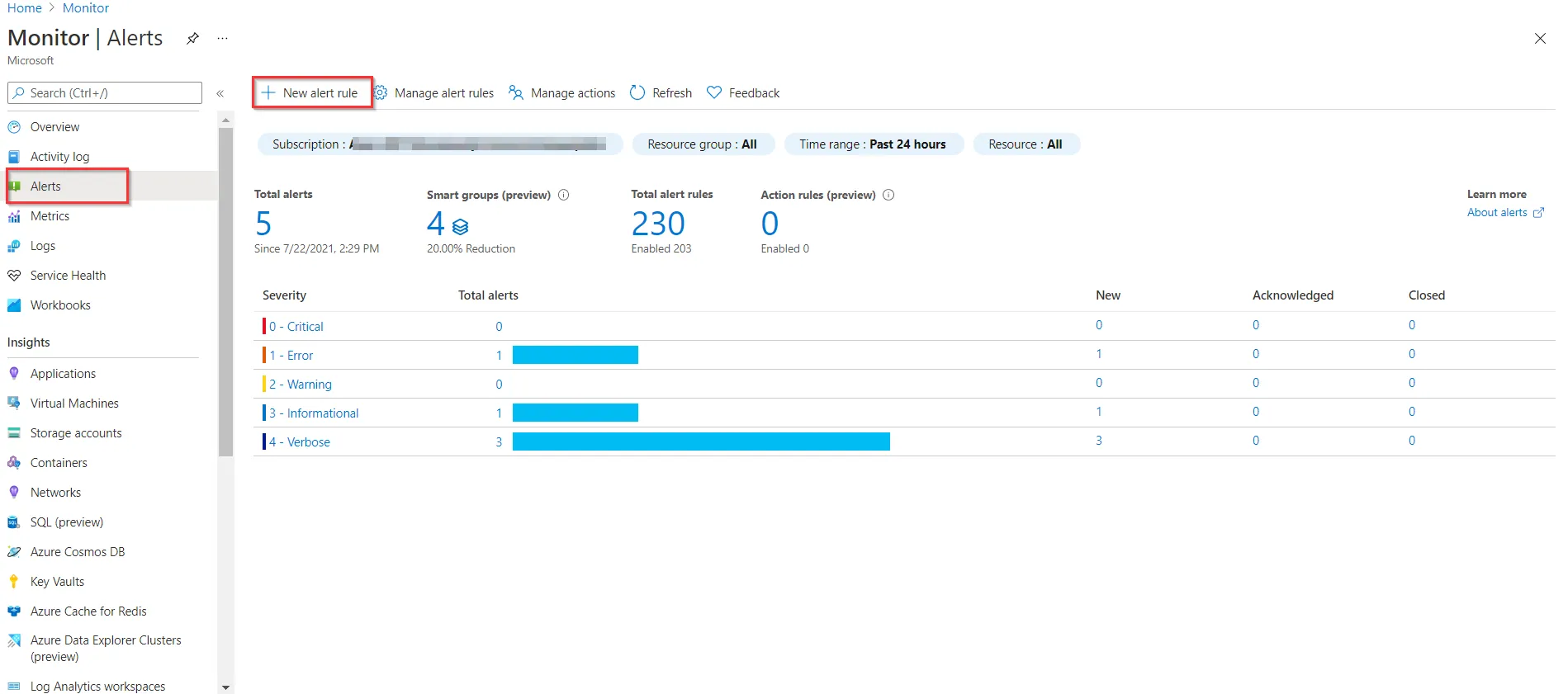Viewport: 1568px width, 694px height.
Task: Go to Monitor breadcrumb
Action: click(86, 8)
